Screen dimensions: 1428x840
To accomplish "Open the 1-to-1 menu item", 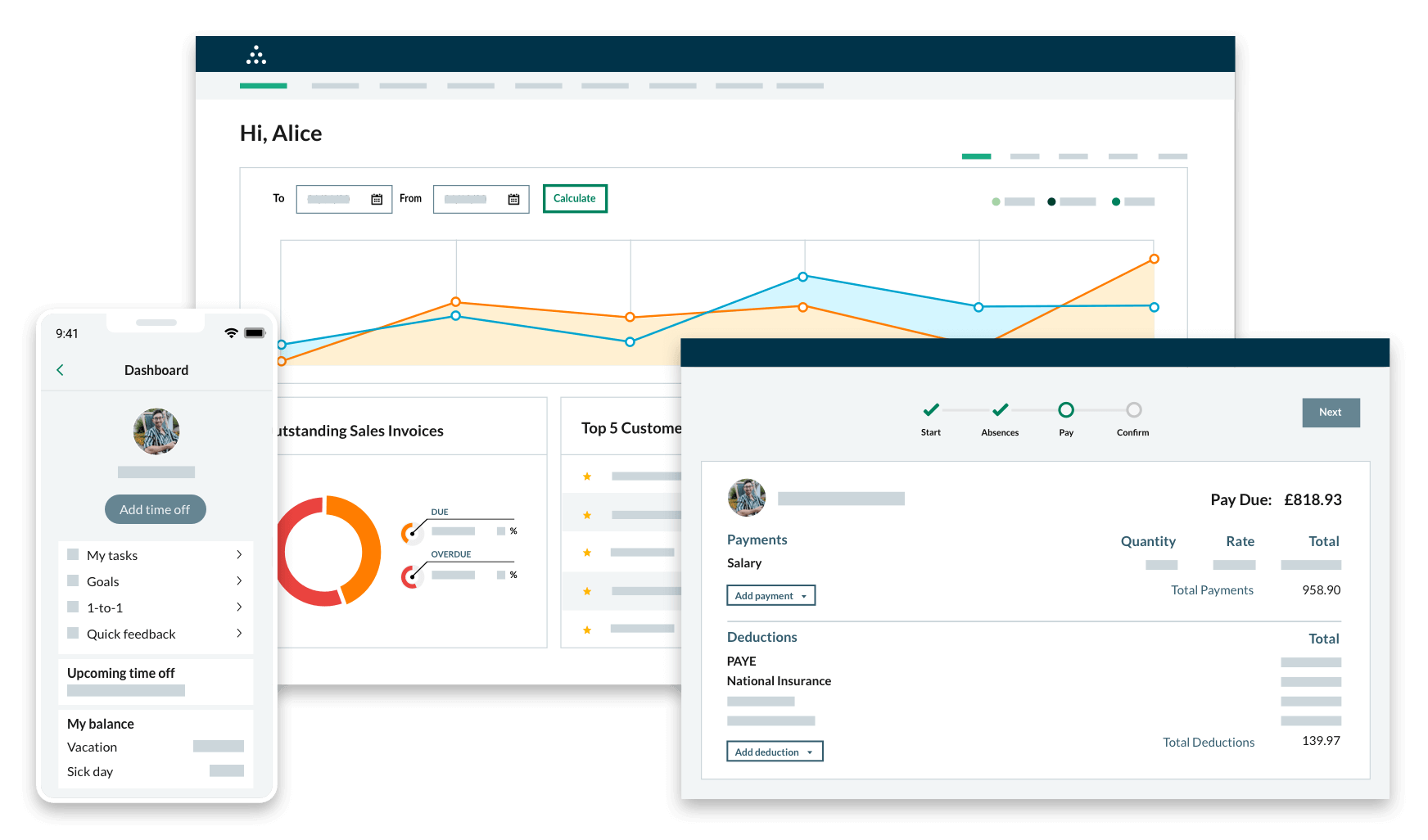I will (105, 607).
